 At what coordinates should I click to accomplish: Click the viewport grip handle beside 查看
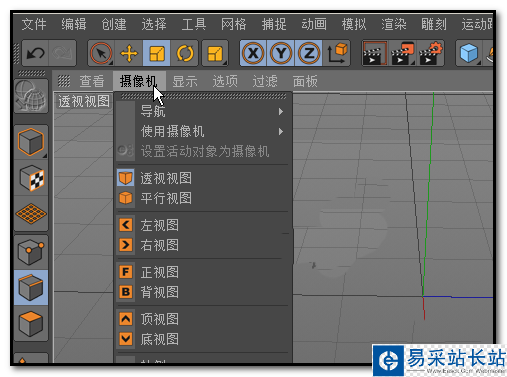64,81
